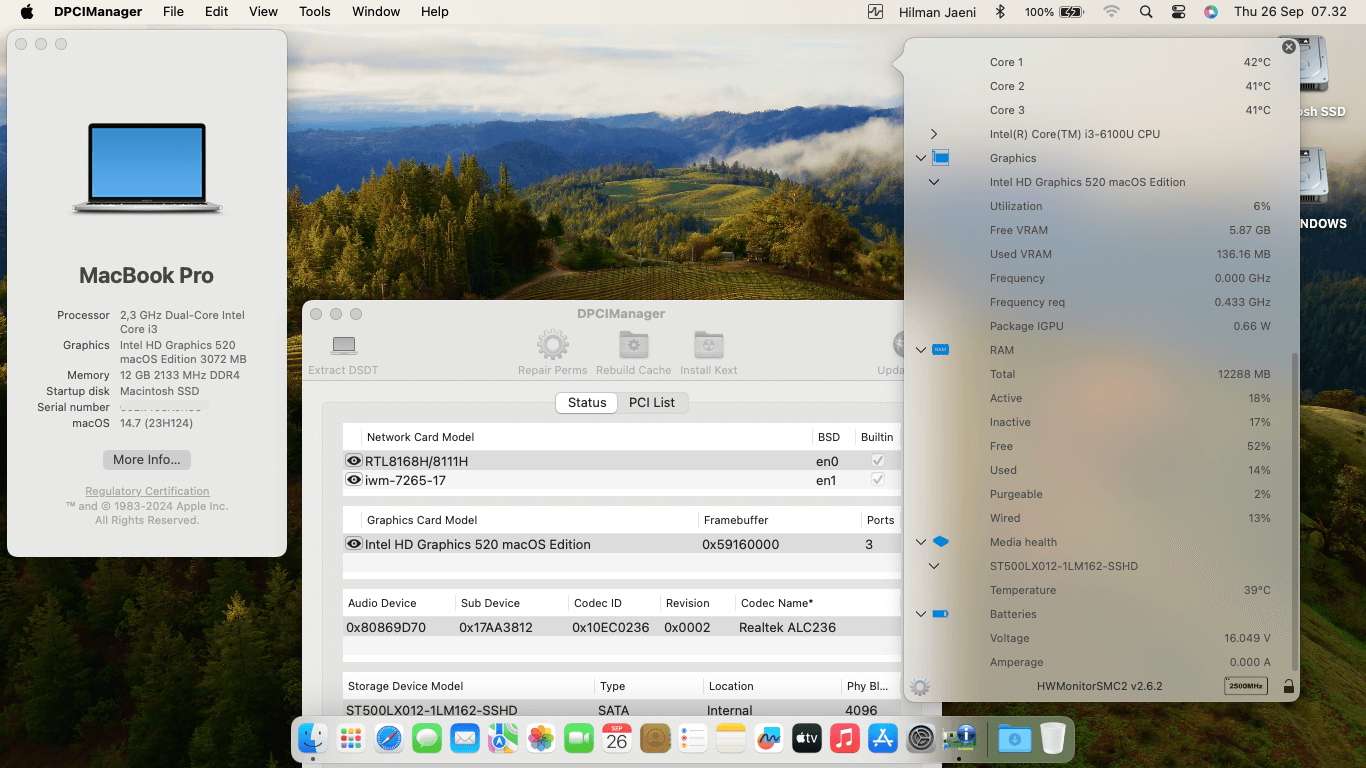Toggle Builtin checkbox for en0

[877, 461]
